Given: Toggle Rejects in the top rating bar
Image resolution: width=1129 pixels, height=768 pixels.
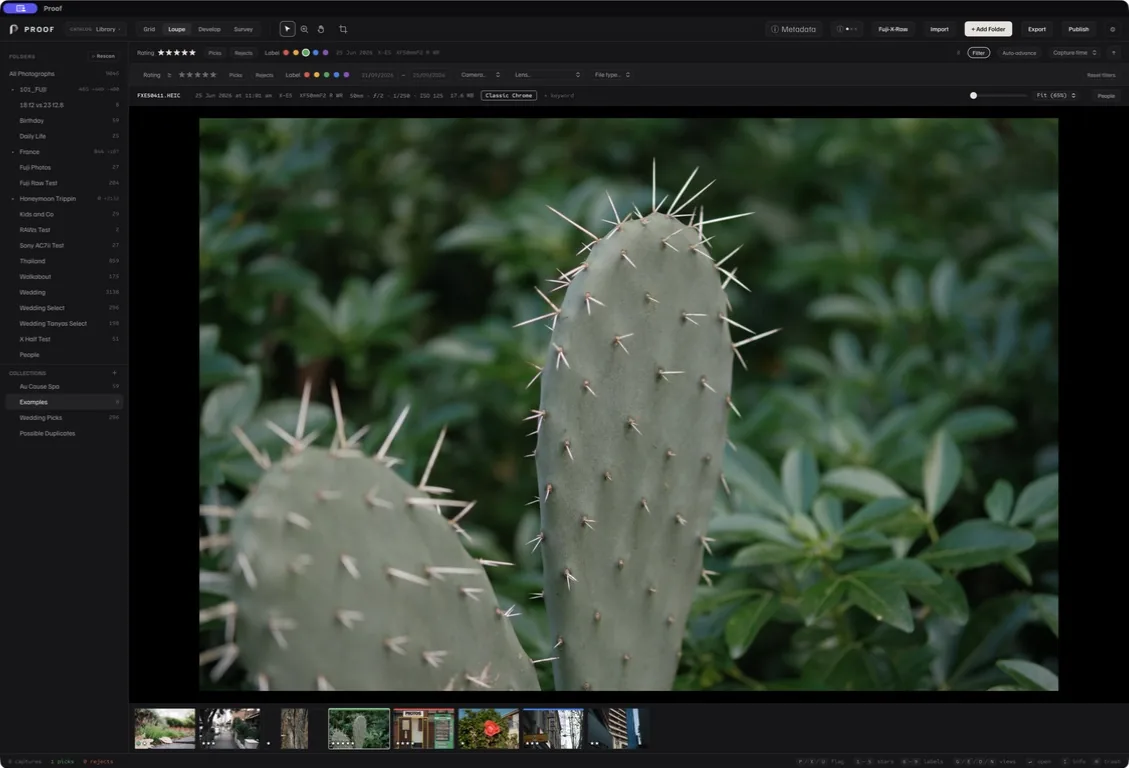Looking at the screenshot, I should [243, 53].
